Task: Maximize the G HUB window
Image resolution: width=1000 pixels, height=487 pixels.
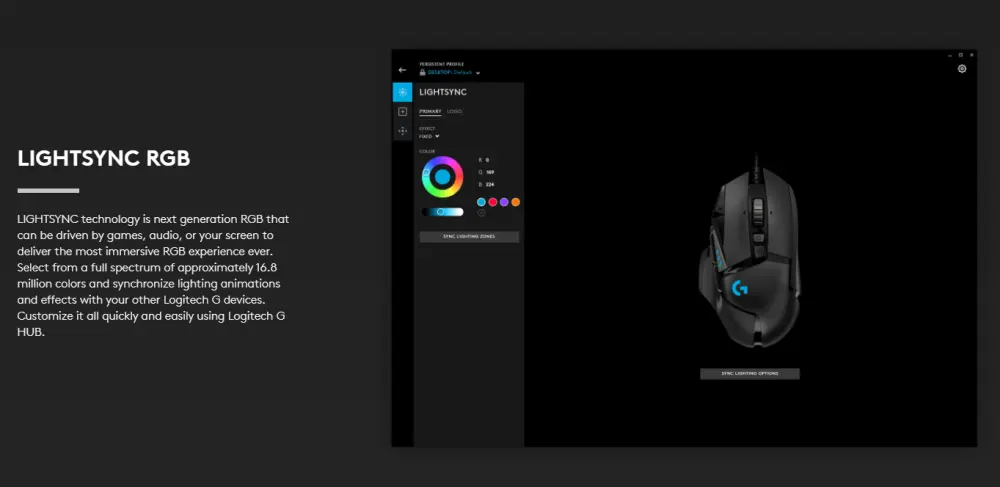Action: pos(960,55)
